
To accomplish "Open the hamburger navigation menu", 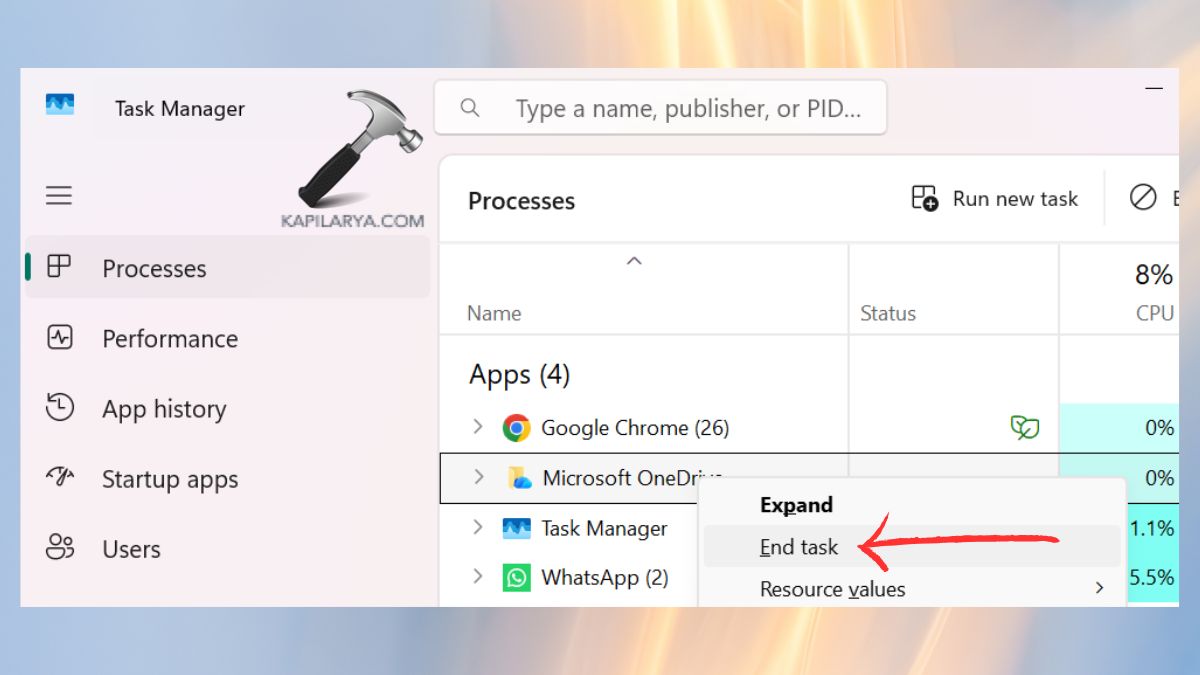I will click(59, 195).
